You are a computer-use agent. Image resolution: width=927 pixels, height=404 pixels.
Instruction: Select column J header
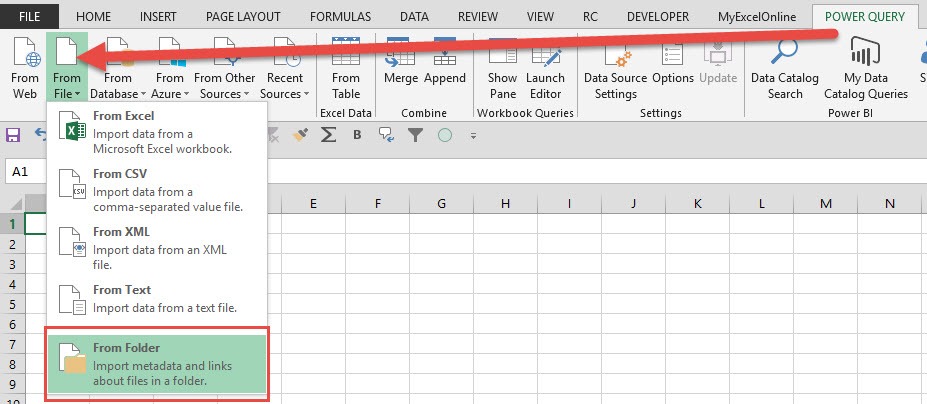click(633, 203)
